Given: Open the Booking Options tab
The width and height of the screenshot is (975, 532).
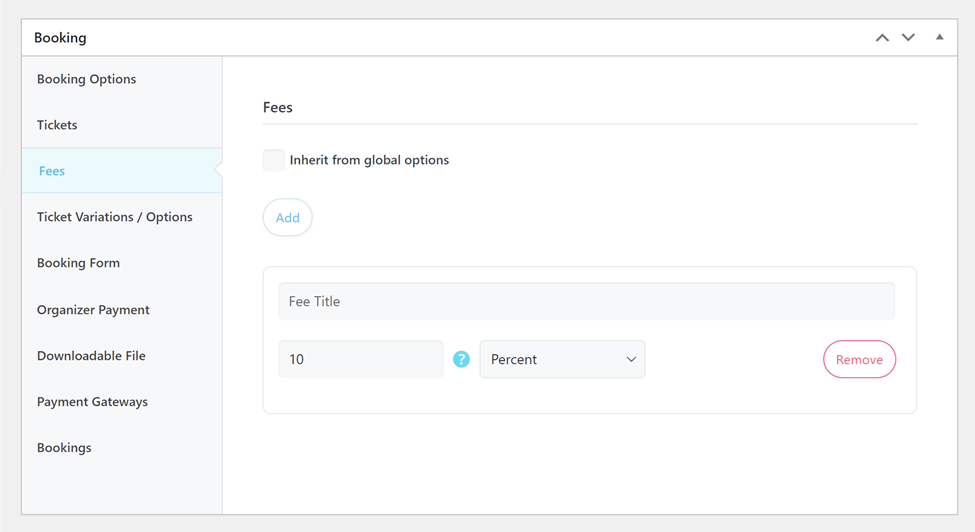Looking at the screenshot, I should click(86, 79).
